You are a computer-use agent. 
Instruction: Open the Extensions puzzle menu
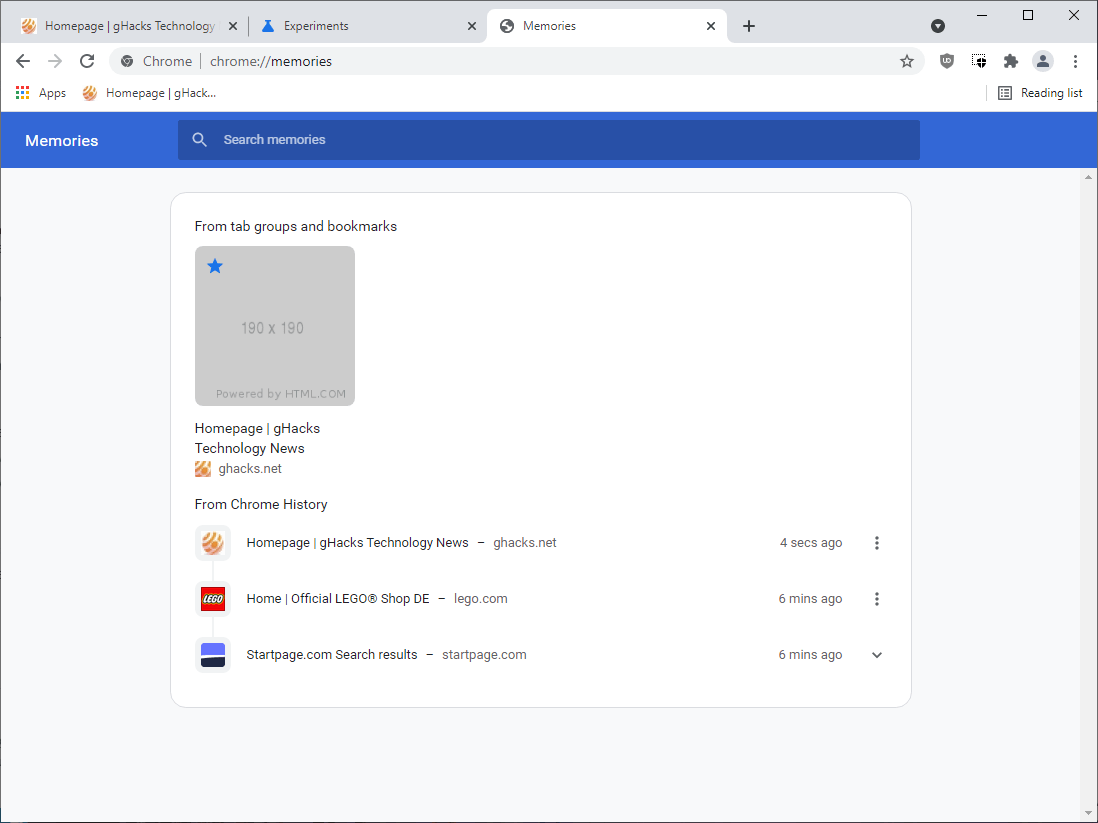tap(1010, 61)
